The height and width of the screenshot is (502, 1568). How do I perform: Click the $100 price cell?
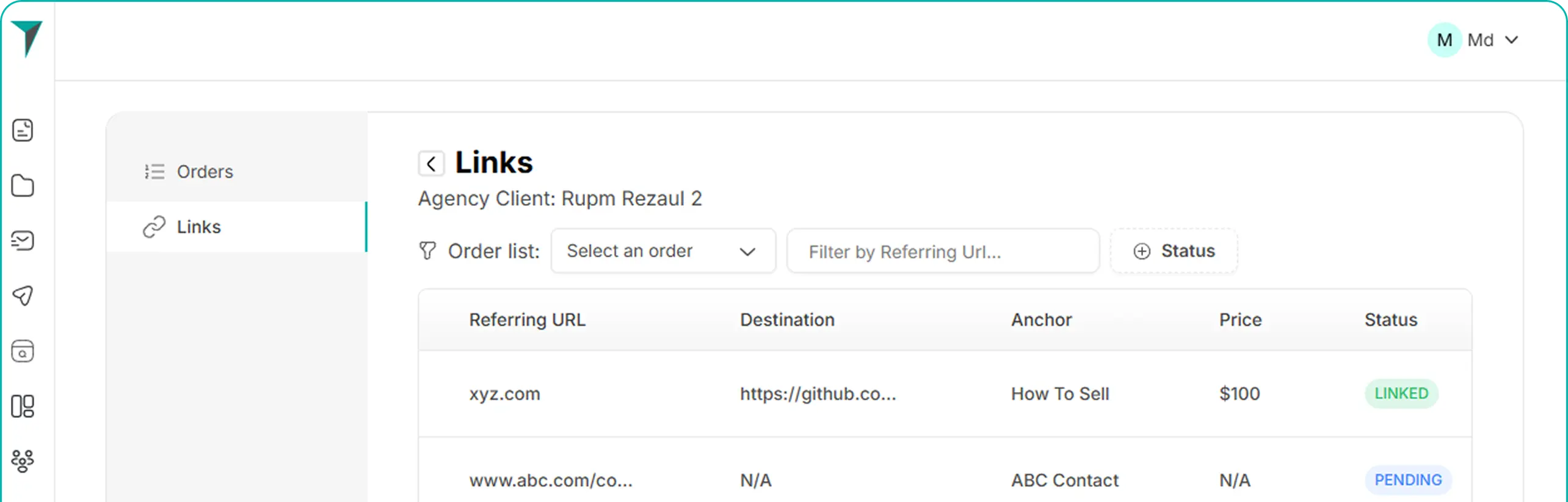point(1240,394)
